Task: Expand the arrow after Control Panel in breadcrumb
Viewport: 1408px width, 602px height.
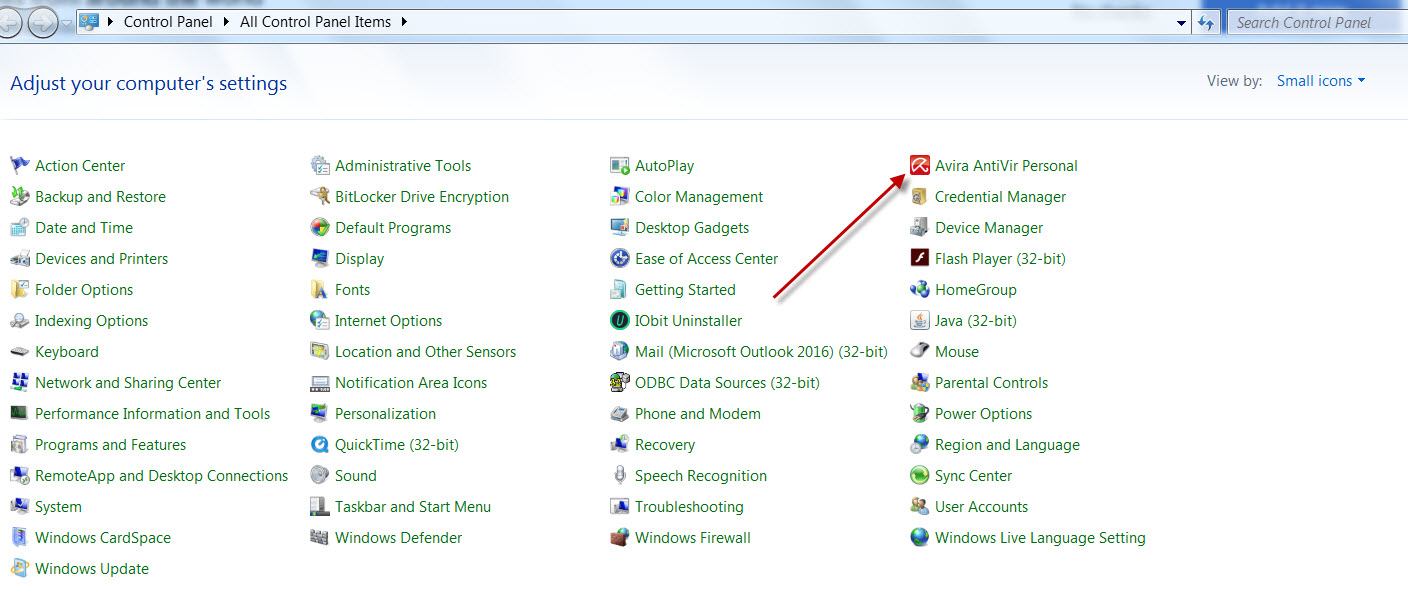Action: click(226, 22)
